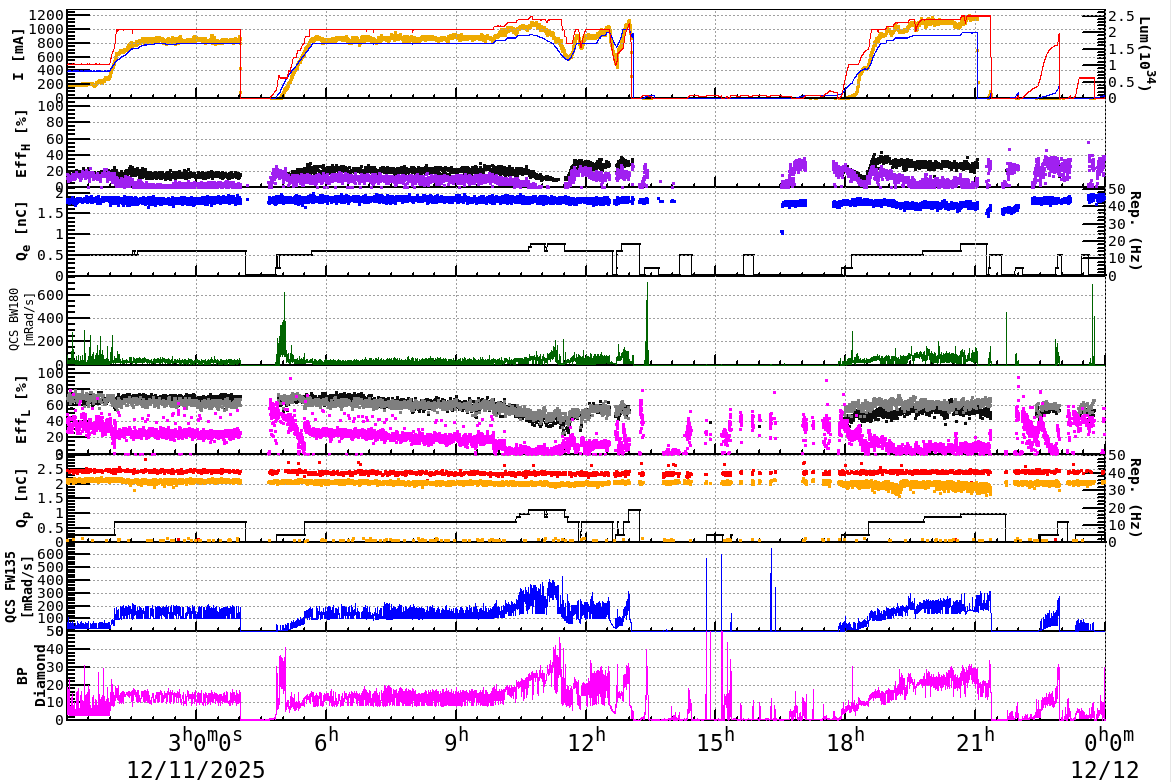Click the "QCS BW180 [mRad/s]" axis label
Screen dimensions: 1172x782
20,319
